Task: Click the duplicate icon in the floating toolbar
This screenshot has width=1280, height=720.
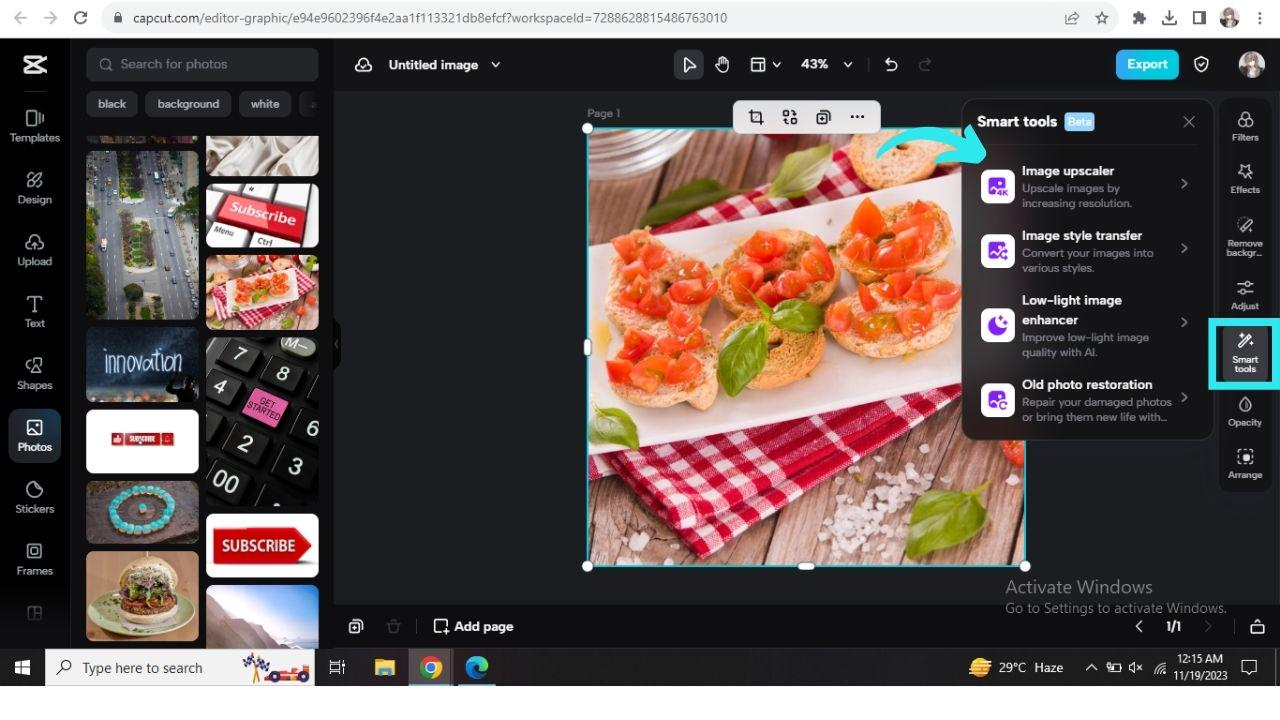Action: click(823, 117)
